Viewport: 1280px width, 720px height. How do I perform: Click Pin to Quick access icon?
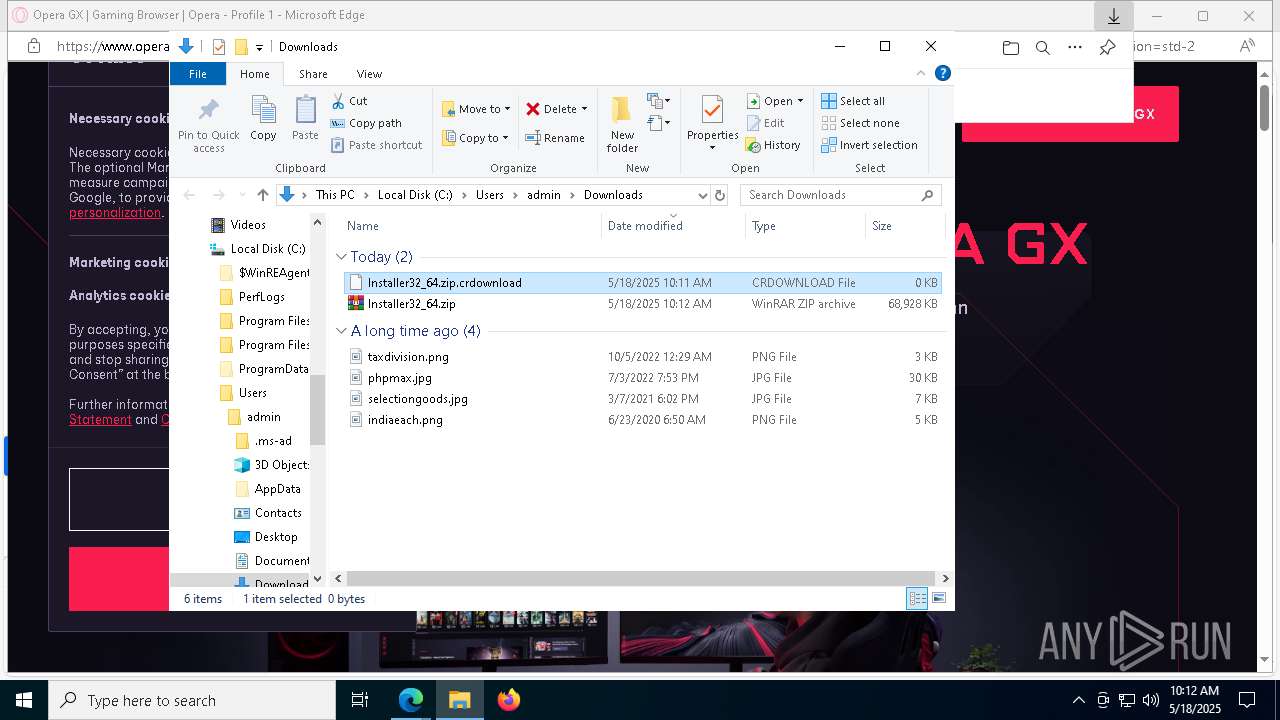208,126
